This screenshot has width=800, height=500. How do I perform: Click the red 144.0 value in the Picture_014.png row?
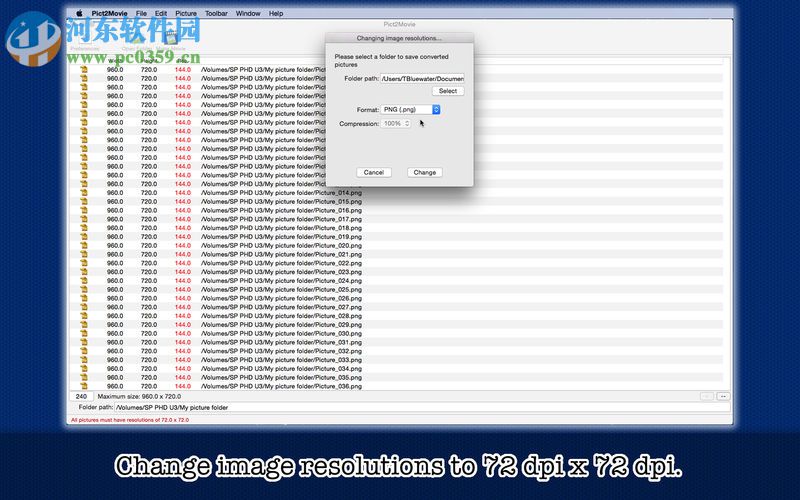point(183,193)
